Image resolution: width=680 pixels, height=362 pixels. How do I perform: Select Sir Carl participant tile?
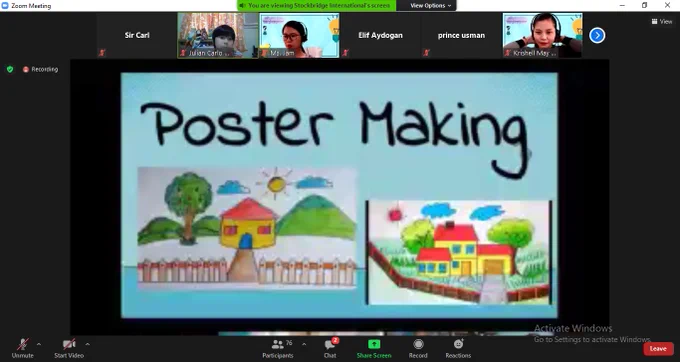[x=137, y=35]
